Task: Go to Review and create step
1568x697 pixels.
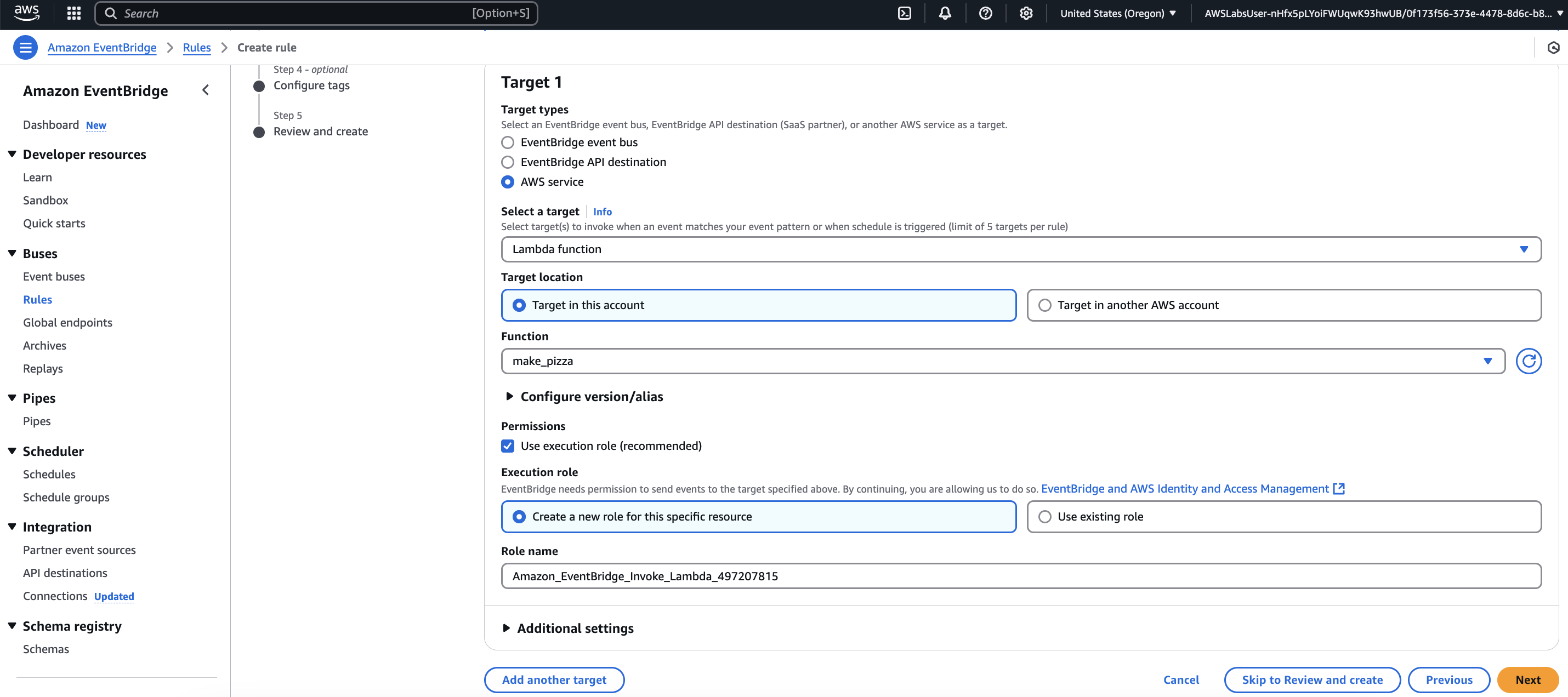Action: point(321,132)
